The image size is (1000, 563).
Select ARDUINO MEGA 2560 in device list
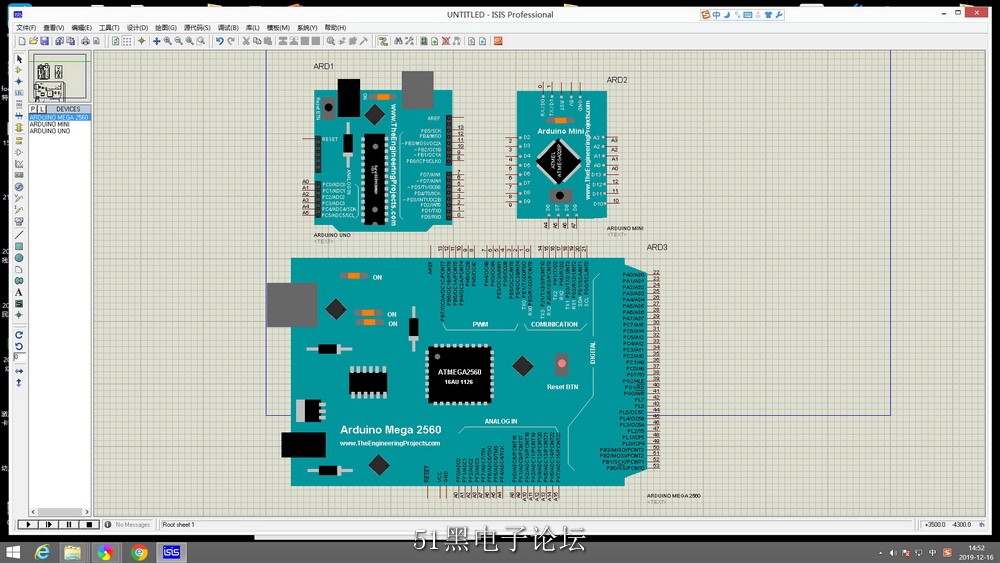click(x=59, y=117)
